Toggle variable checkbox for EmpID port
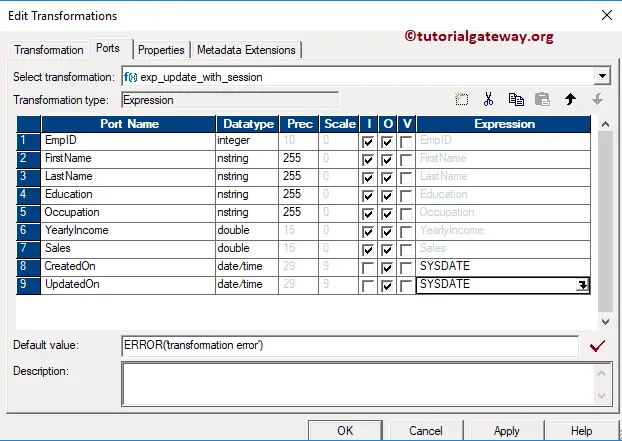The image size is (622, 441). tap(405, 142)
